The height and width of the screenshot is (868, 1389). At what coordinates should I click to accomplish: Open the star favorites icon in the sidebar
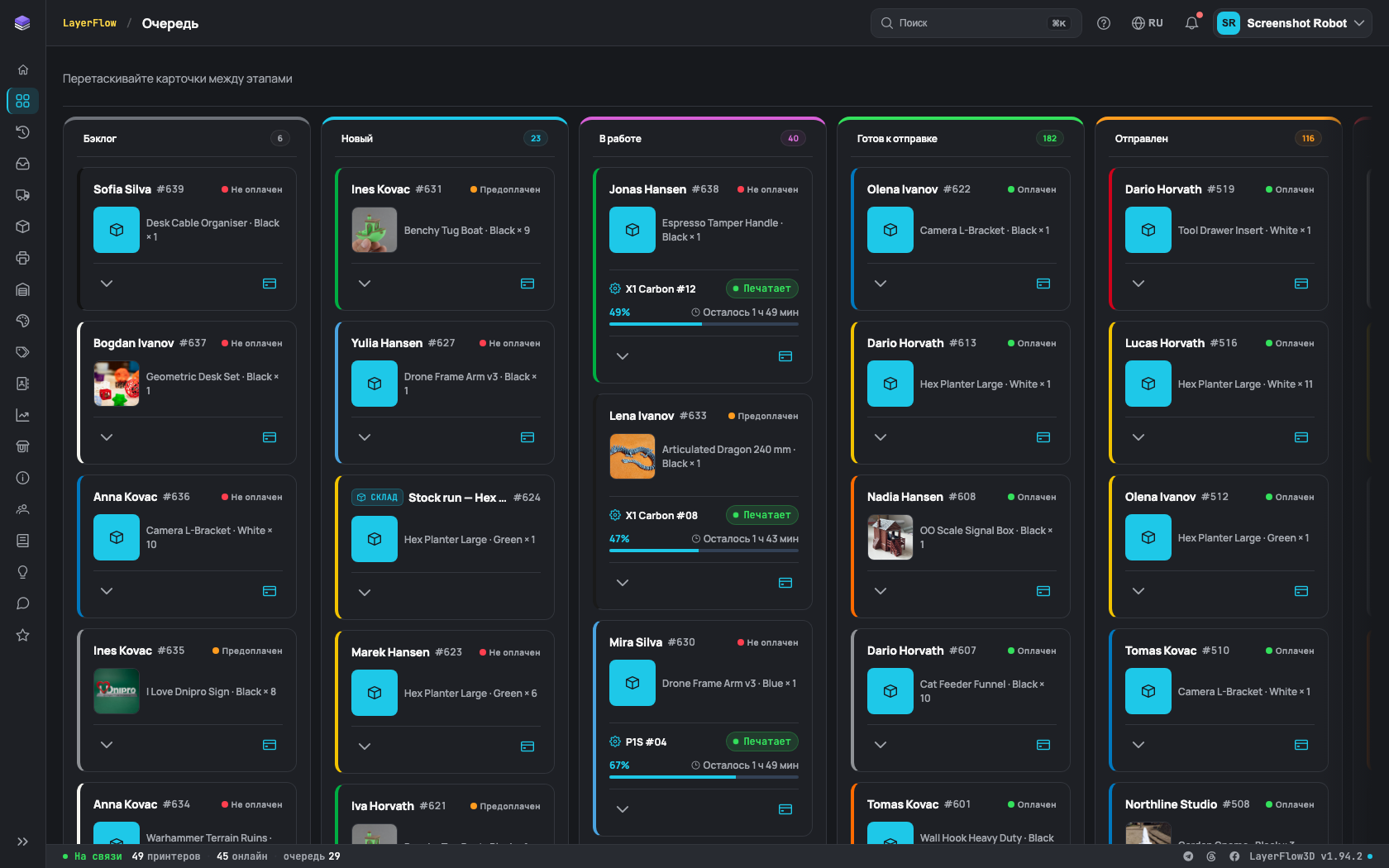point(23,635)
